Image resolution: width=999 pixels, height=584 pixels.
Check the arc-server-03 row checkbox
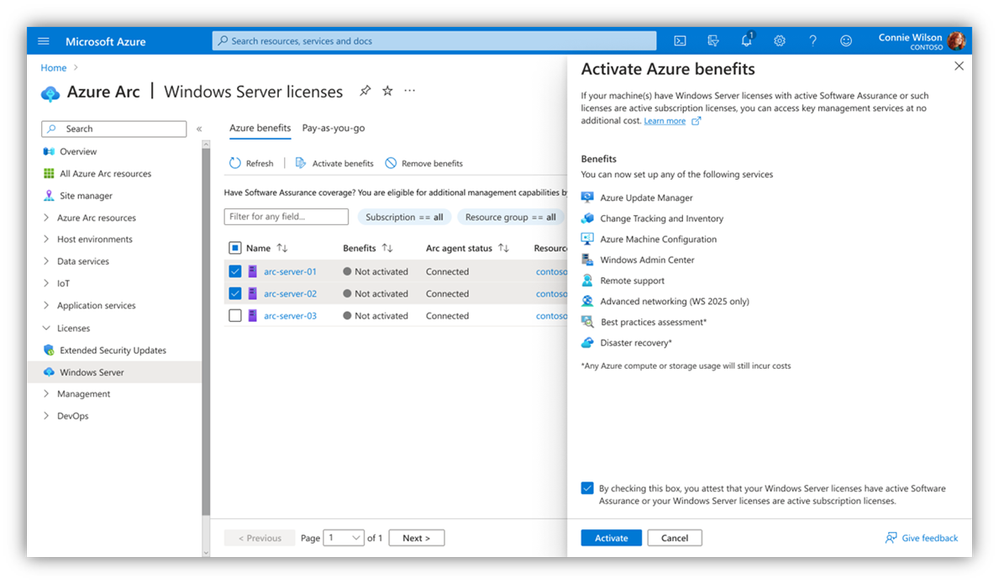tap(235, 315)
